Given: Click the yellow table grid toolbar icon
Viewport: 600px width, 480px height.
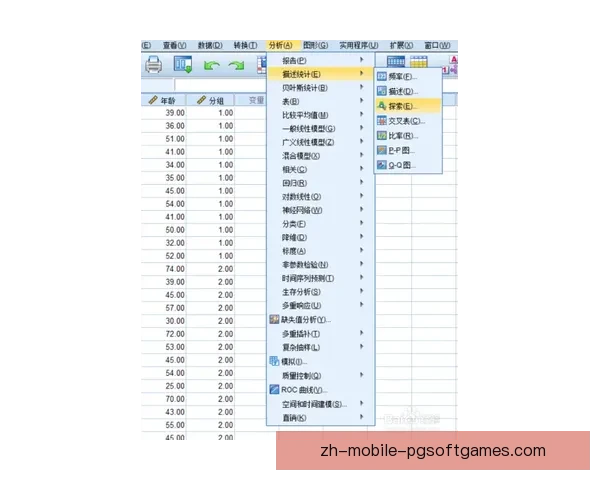Looking at the screenshot, I should [x=419, y=61].
